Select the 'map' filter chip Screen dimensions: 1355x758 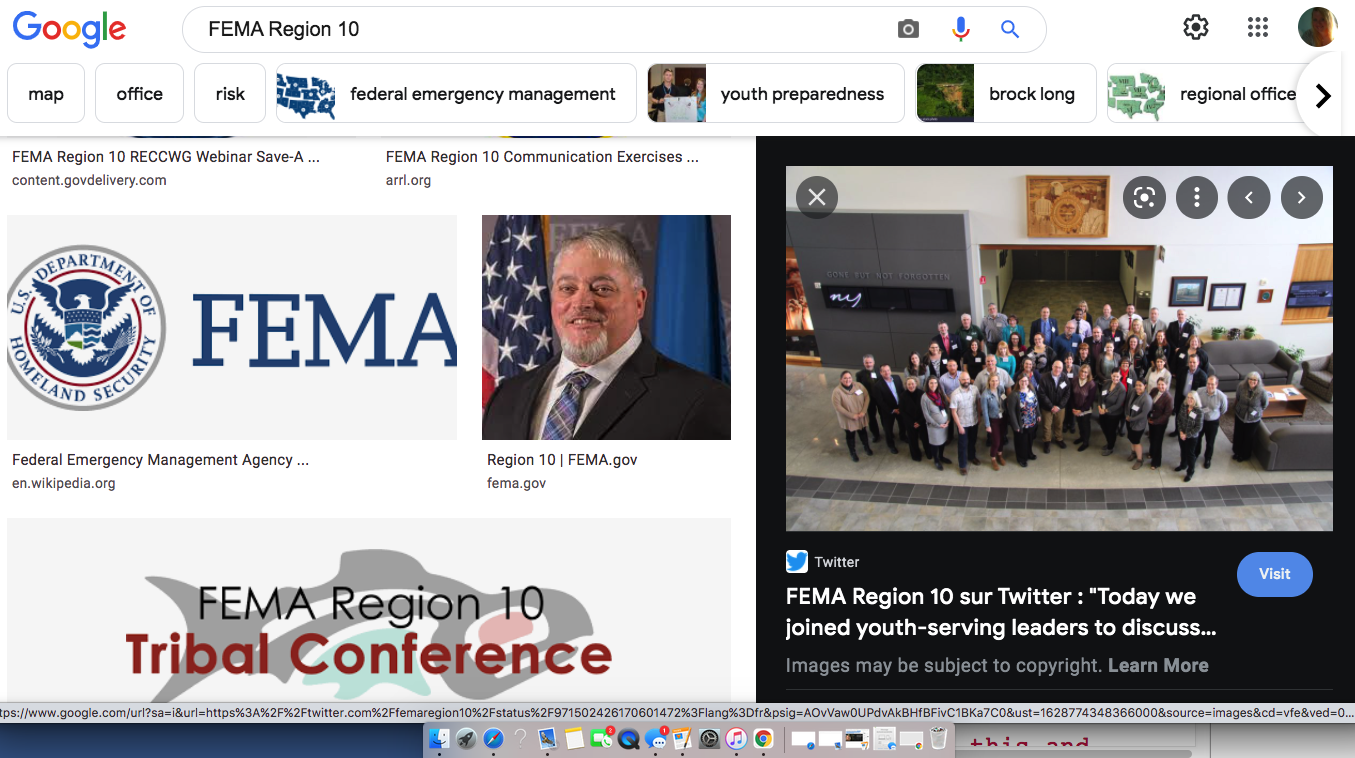tap(46, 94)
